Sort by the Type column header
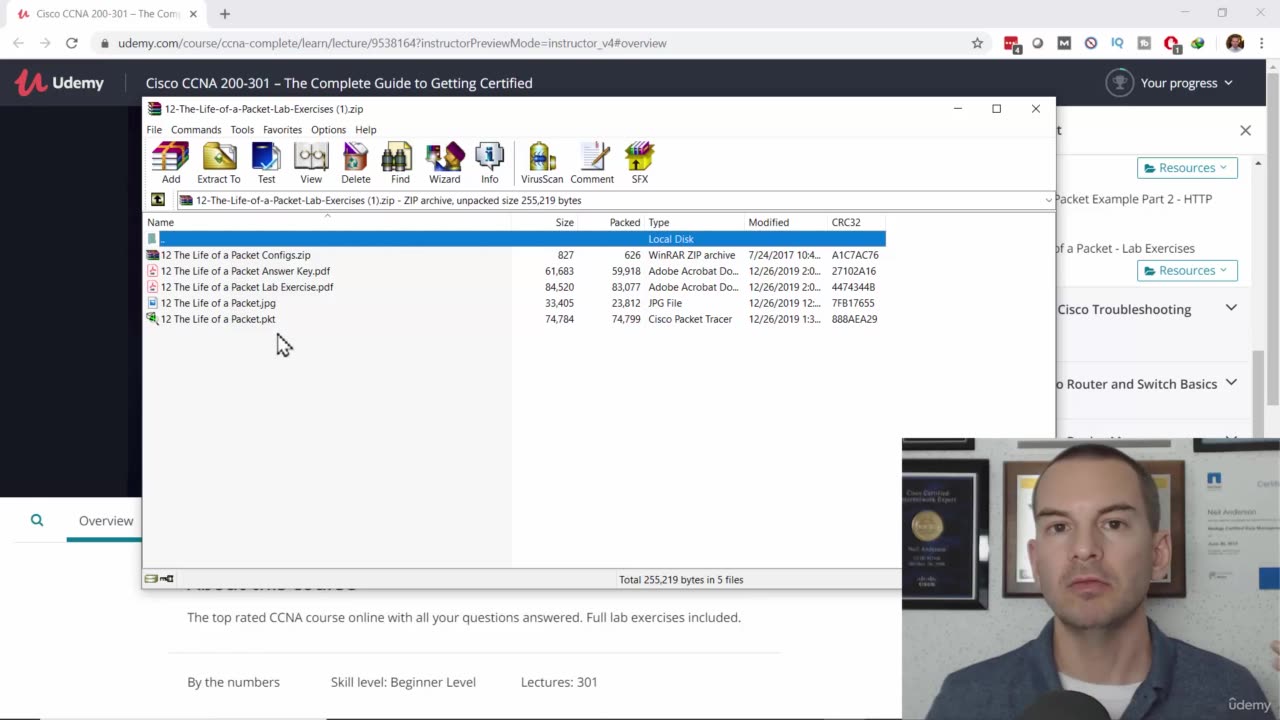This screenshot has width=1280, height=720. pos(694,222)
